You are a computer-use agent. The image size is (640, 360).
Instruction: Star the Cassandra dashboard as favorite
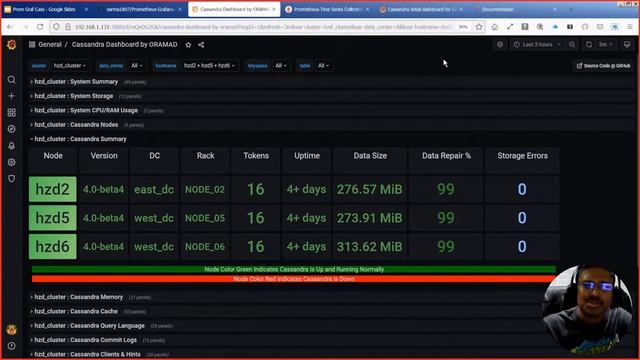[188, 45]
